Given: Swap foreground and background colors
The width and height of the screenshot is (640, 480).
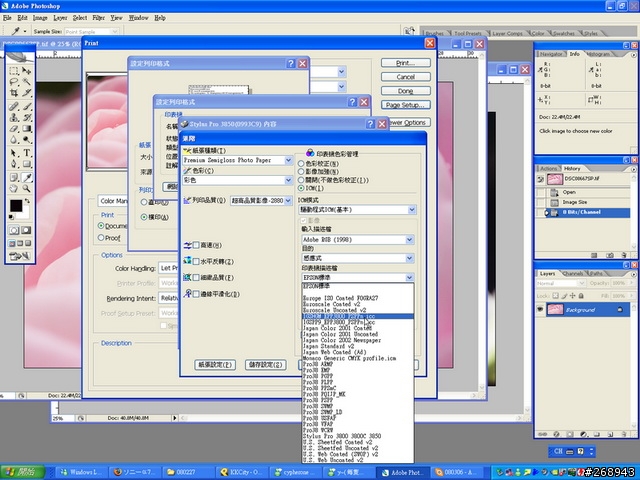Looking at the screenshot, I should pos(27,201).
